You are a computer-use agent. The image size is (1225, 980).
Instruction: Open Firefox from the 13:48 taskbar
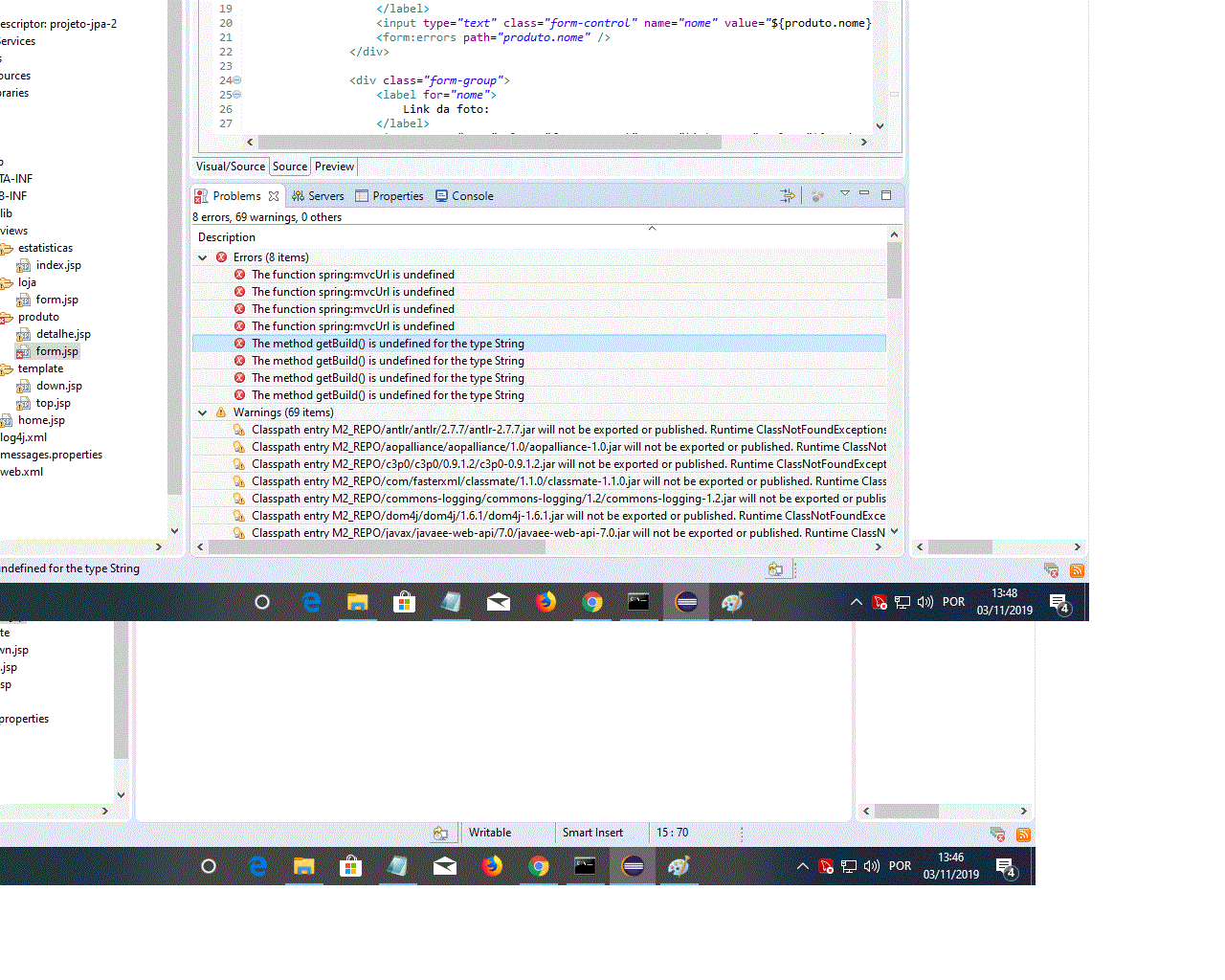(546, 602)
